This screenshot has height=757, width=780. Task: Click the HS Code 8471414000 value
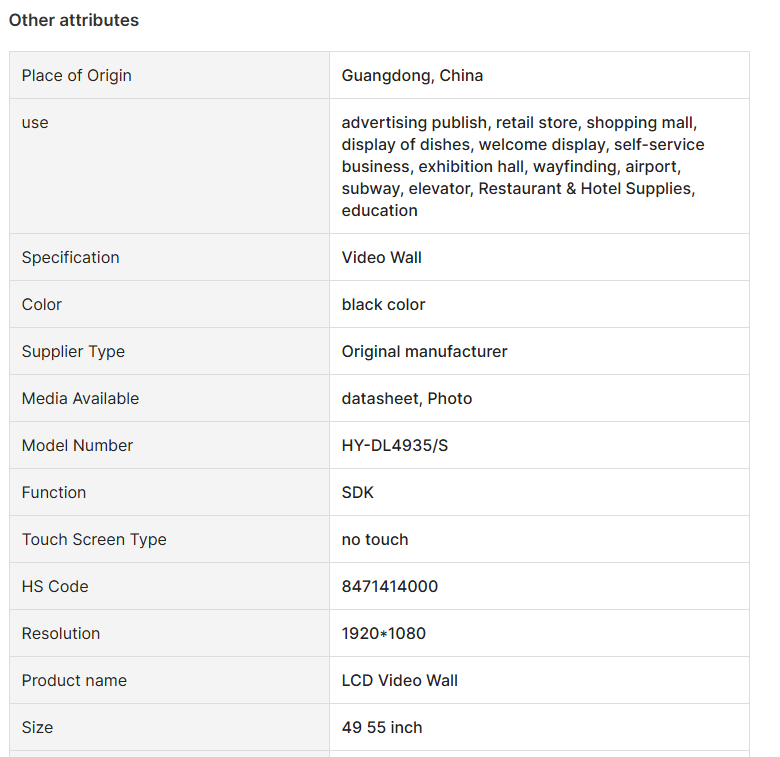pyautogui.click(x=390, y=586)
